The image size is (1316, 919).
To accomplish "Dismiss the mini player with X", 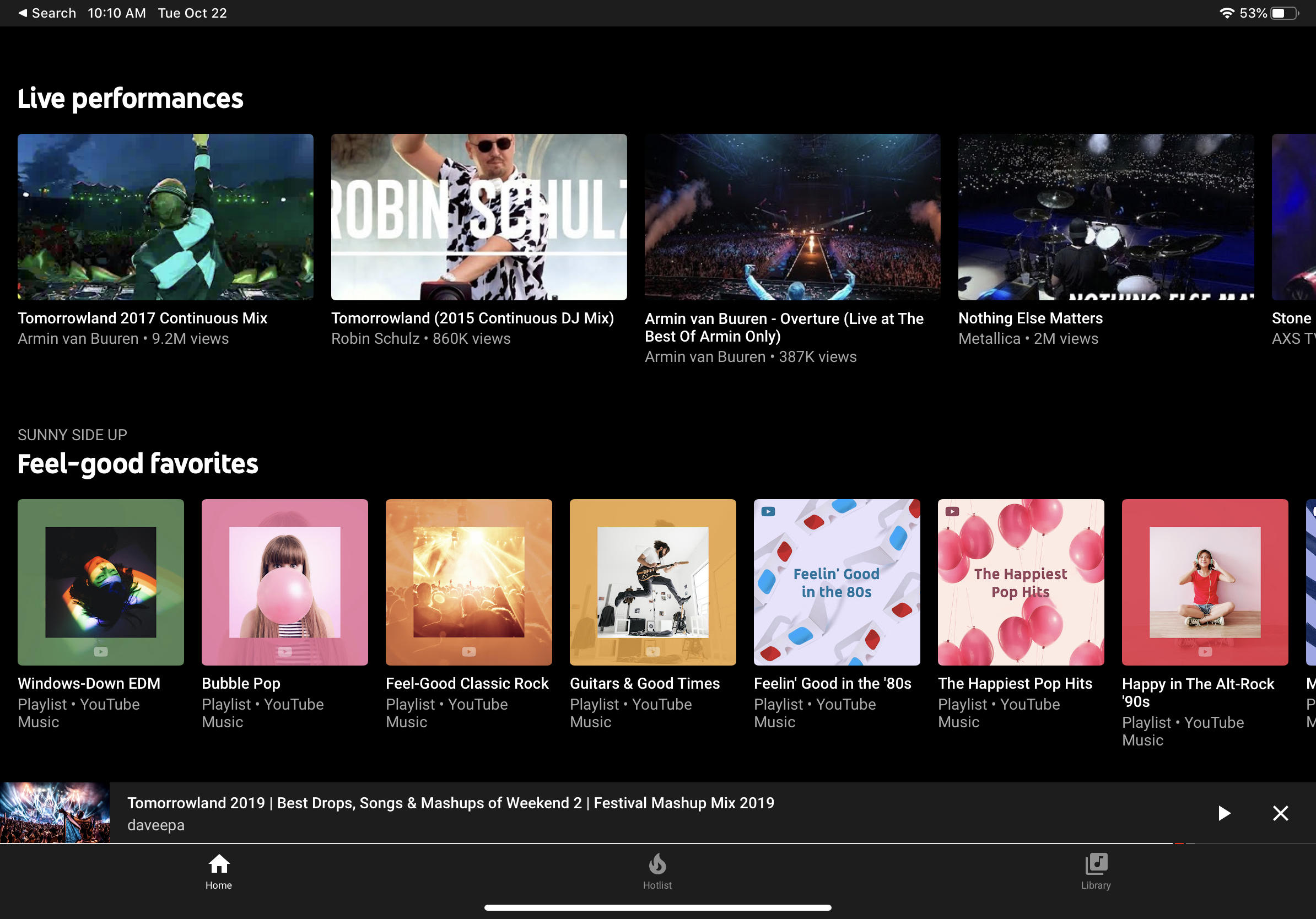I will click(1280, 813).
